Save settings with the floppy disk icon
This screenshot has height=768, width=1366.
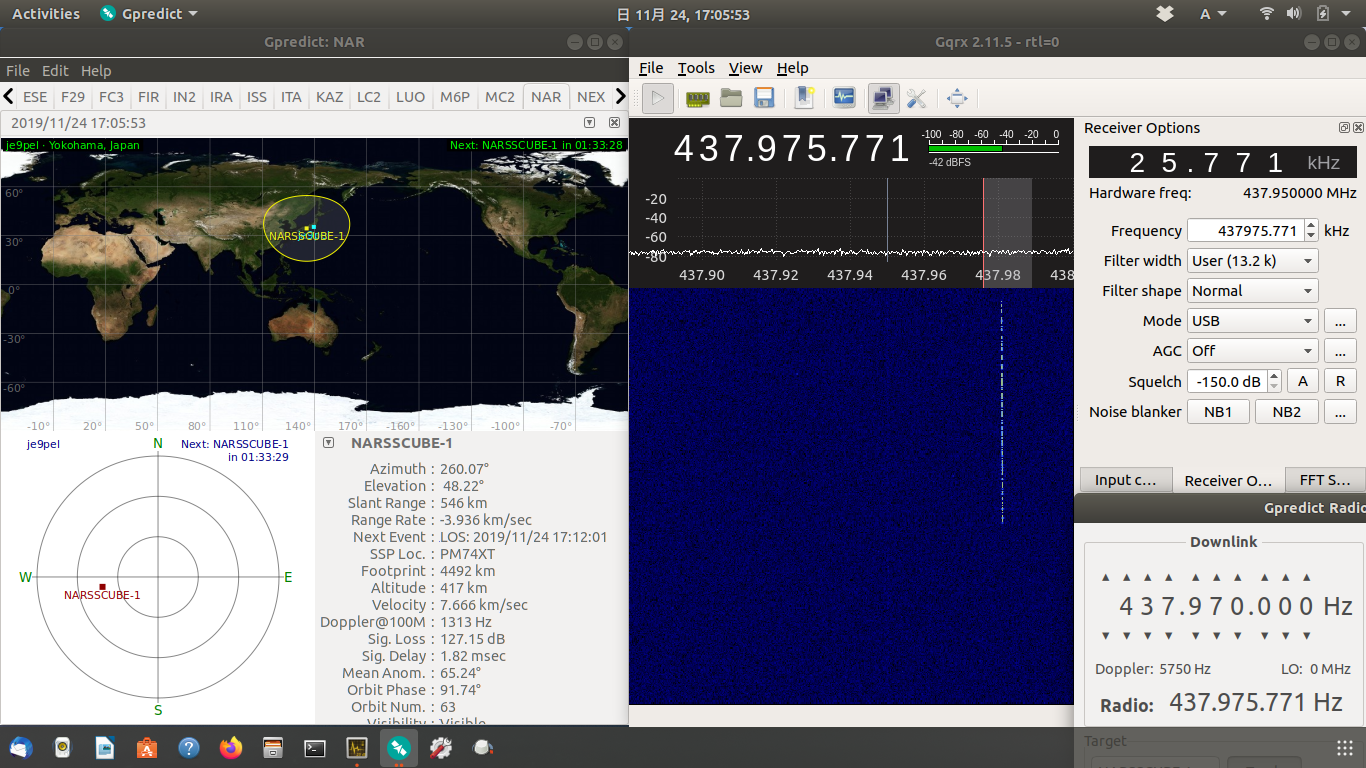tap(764, 98)
